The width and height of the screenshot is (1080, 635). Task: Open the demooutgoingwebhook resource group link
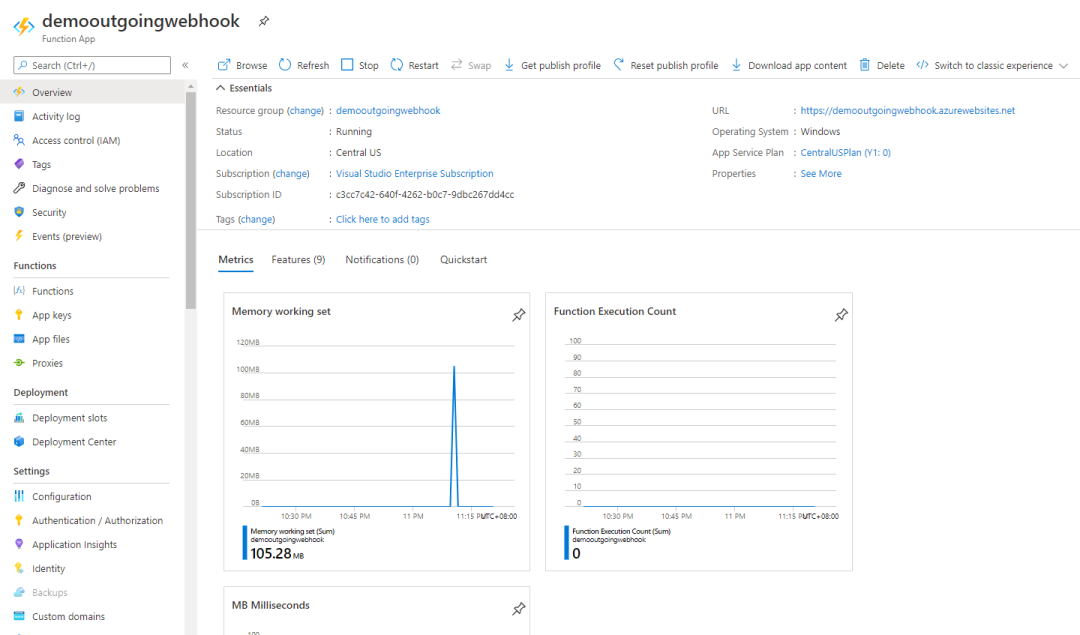pyautogui.click(x=388, y=111)
